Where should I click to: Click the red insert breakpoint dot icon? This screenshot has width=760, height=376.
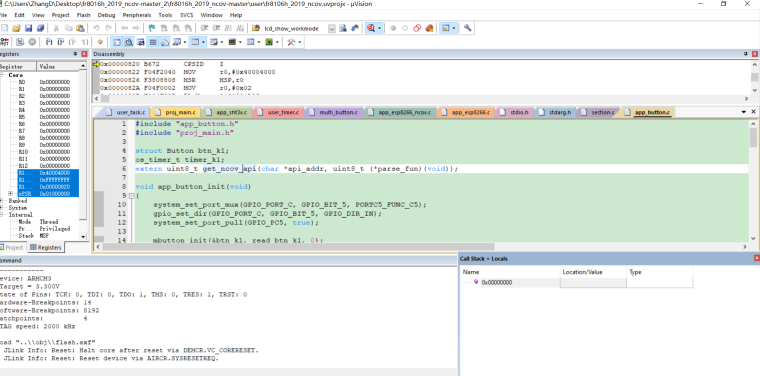click(393, 28)
